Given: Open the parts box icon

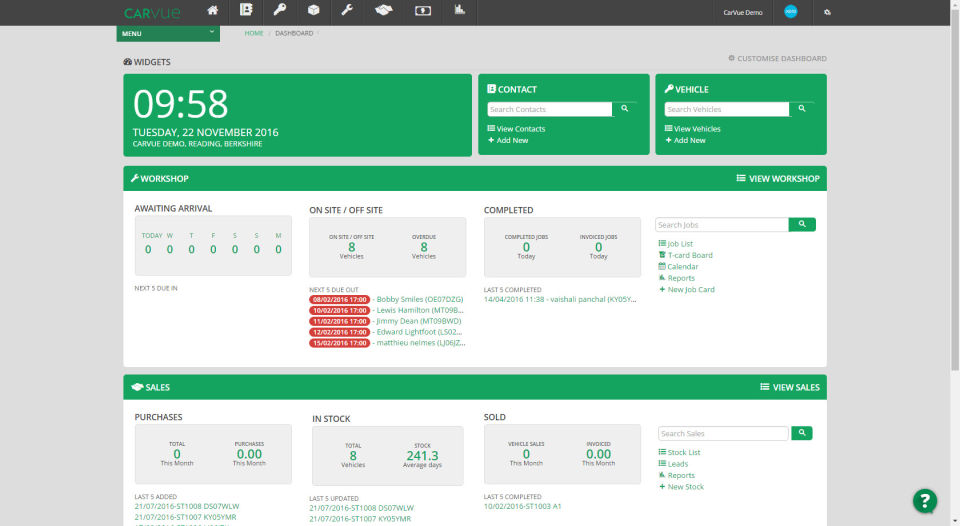Looking at the screenshot, I should coord(314,12).
